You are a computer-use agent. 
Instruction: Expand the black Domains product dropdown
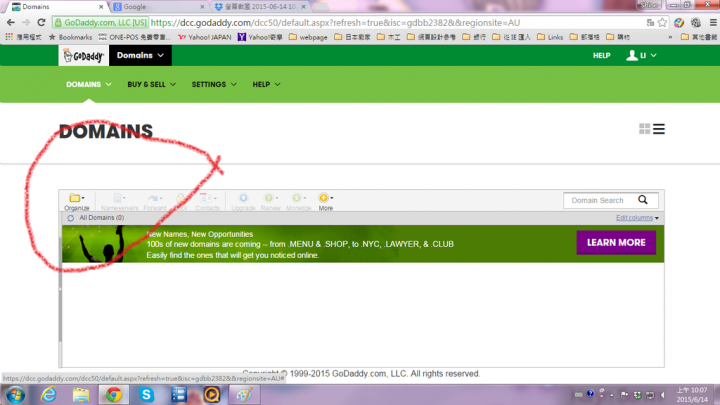[140, 56]
